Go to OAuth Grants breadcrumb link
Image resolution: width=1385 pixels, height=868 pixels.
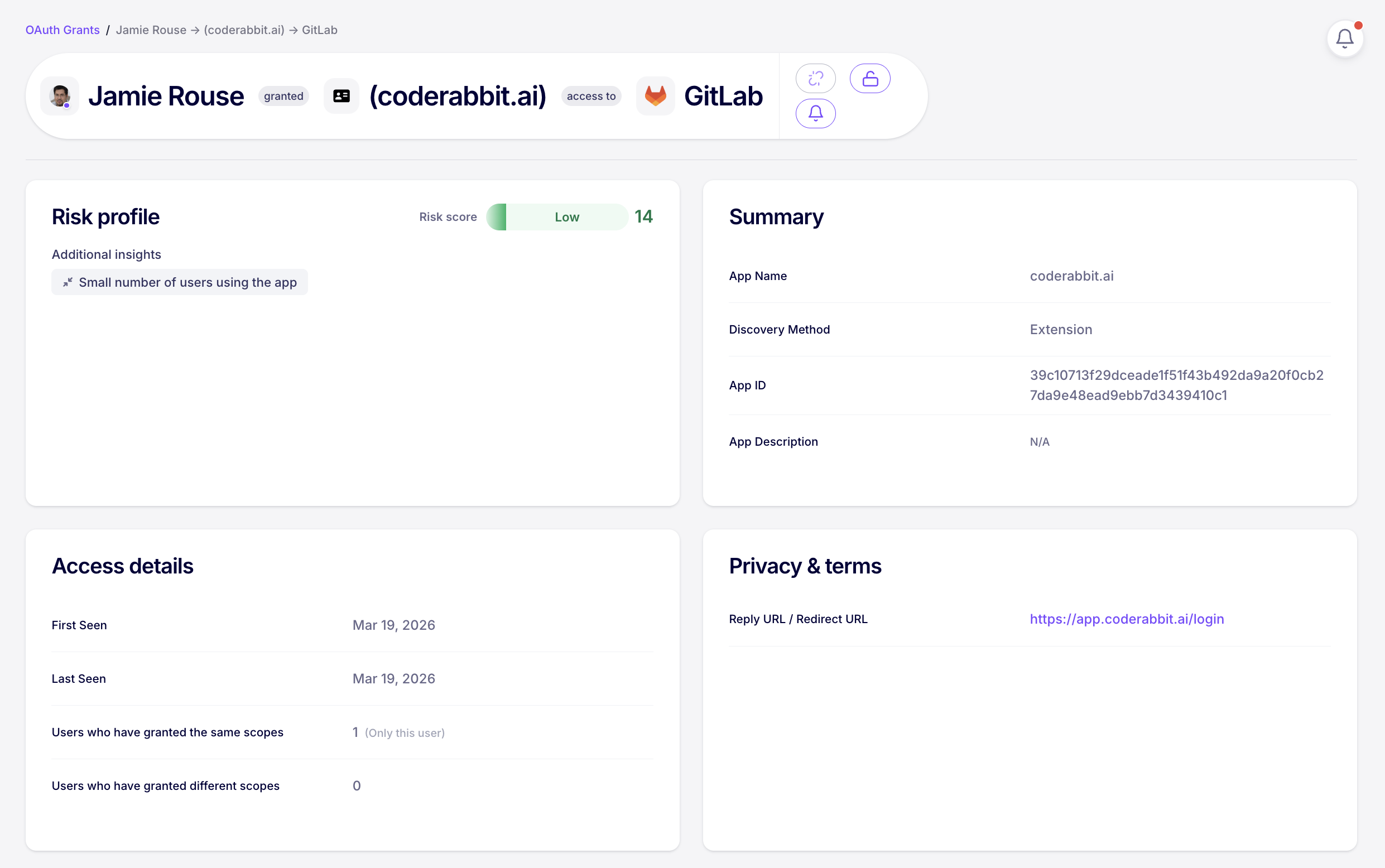coord(62,30)
